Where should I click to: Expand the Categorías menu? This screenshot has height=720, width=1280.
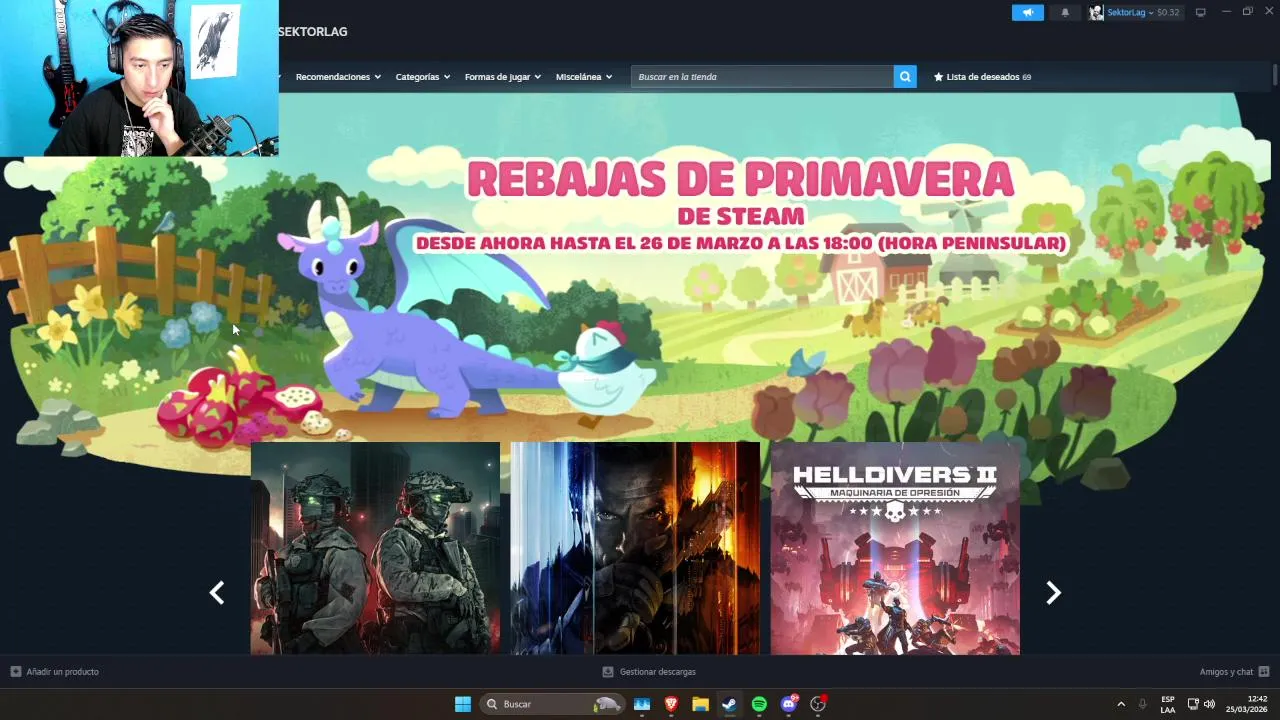422,77
